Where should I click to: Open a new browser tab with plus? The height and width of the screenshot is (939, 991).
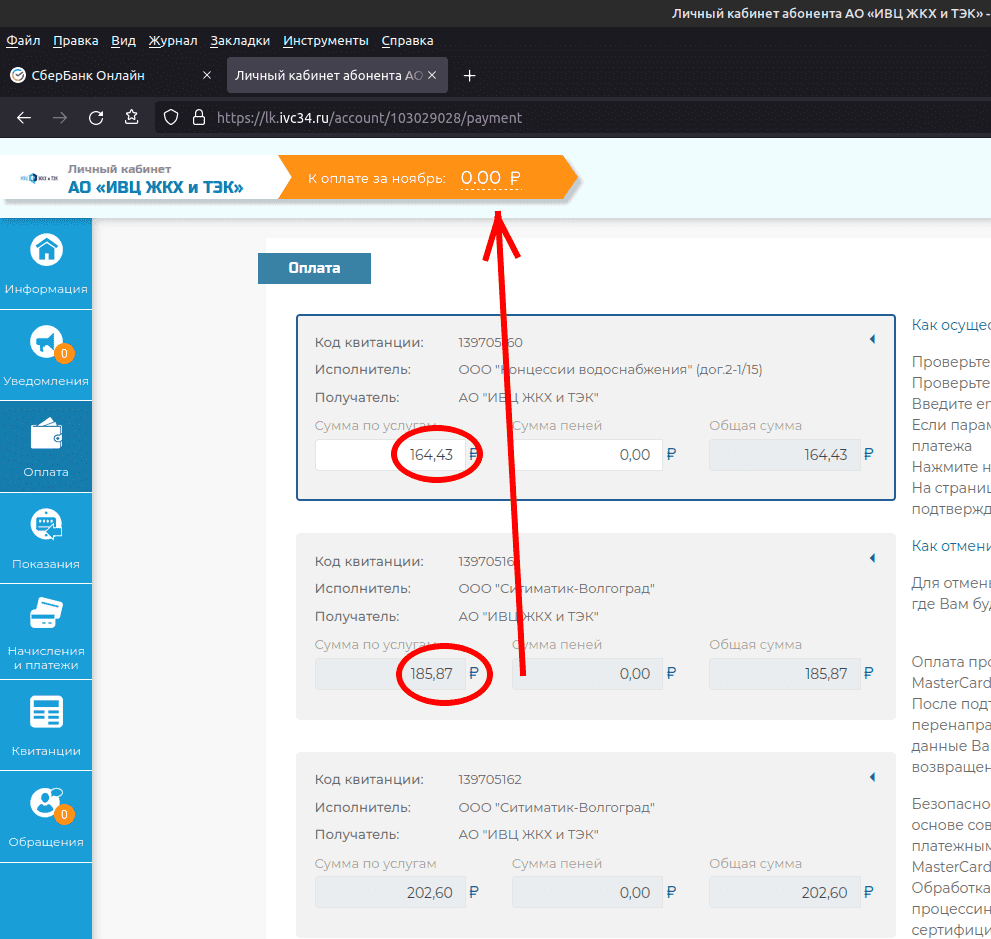pos(470,76)
